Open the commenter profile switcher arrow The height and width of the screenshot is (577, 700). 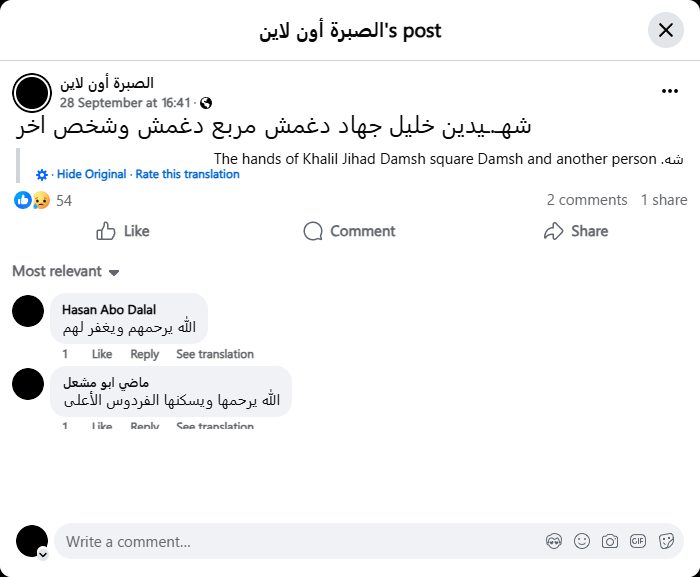tap(43, 553)
